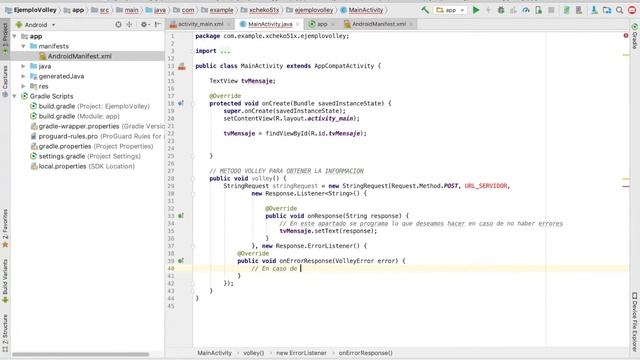This screenshot has width=640, height=360.
Task: Click the scroll from source target icon
Action: point(118,24)
